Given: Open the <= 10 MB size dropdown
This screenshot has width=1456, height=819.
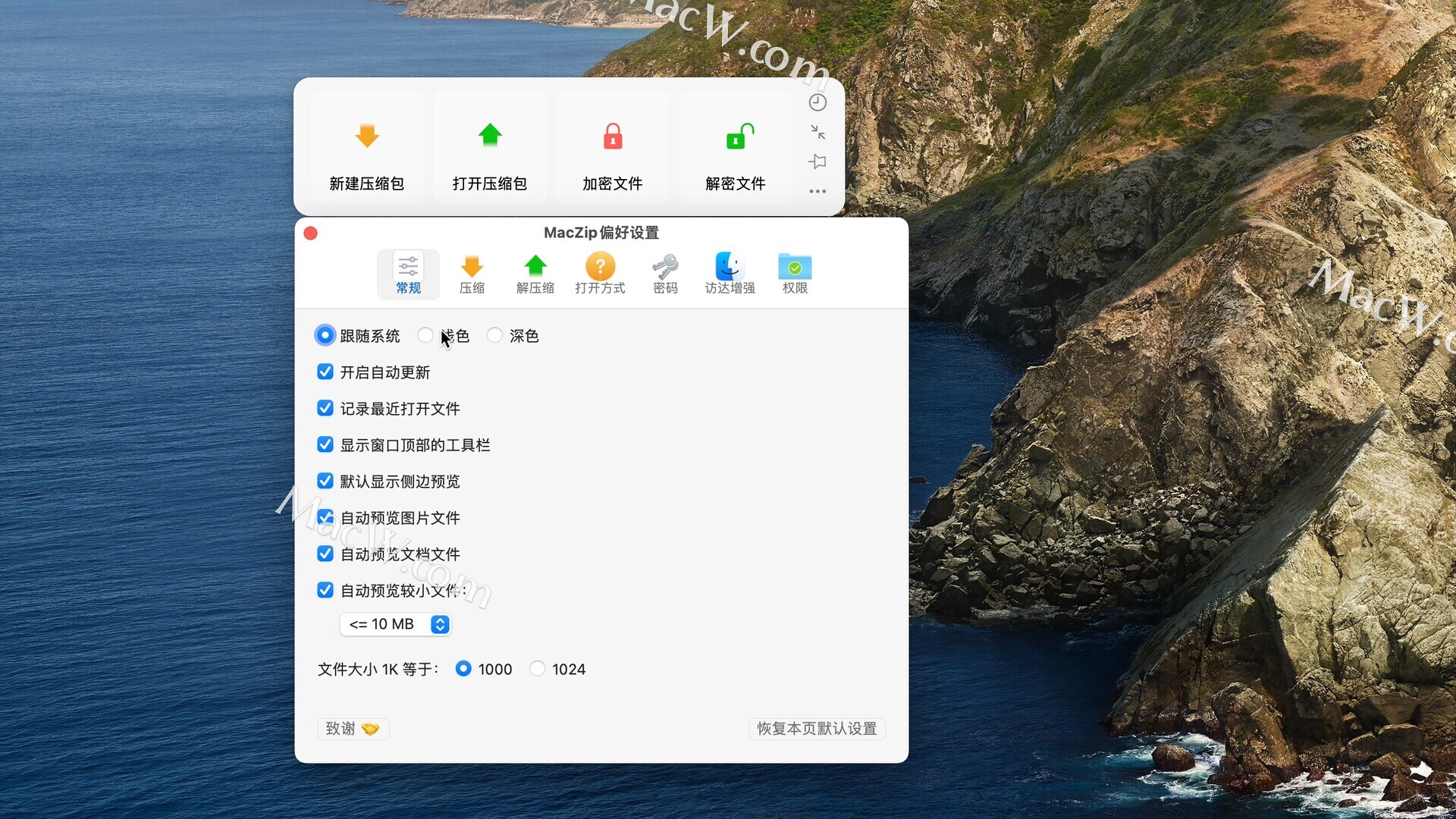Looking at the screenshot, I should tap(395, 624).
